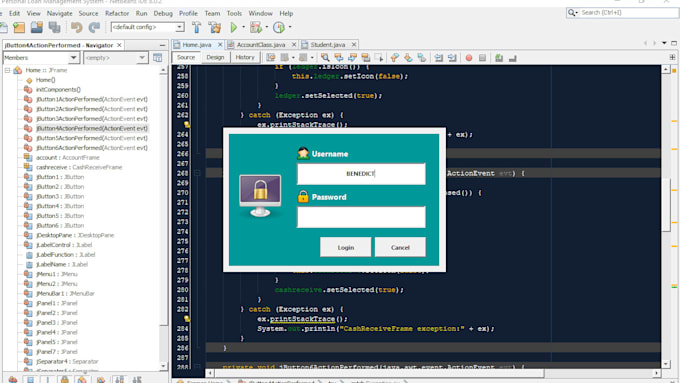
Task: Run the project with green play icon
Action: [x=234, y=27]
